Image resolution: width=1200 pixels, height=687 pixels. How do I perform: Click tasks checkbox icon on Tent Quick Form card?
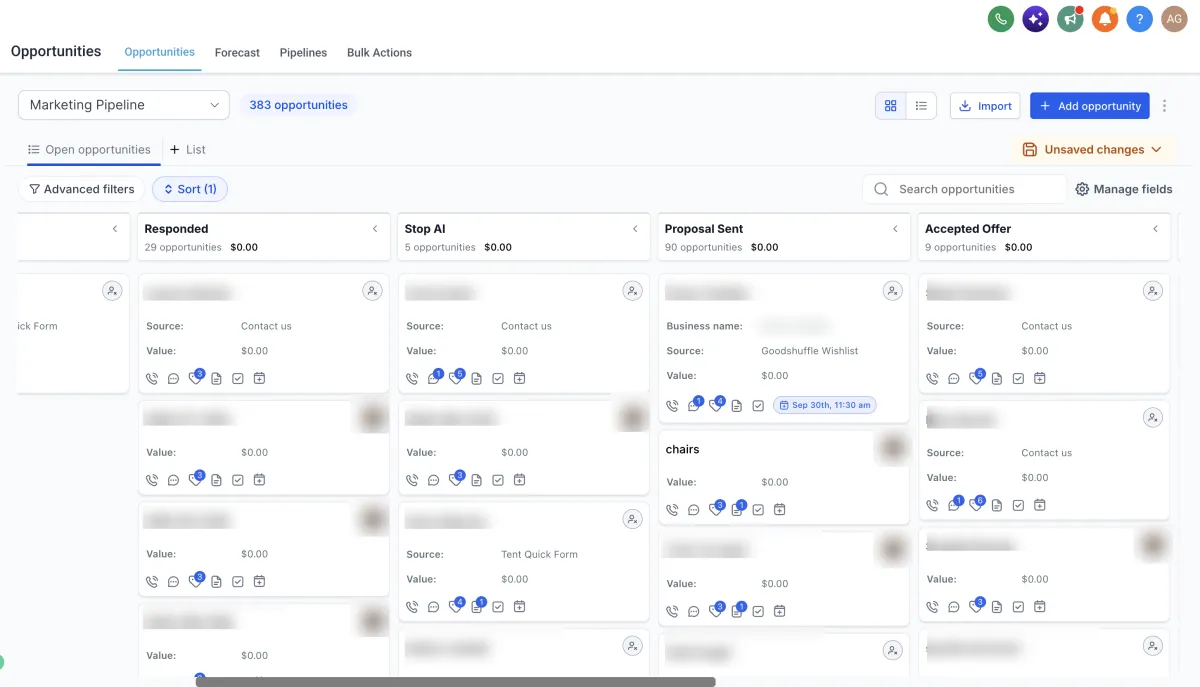498,606
